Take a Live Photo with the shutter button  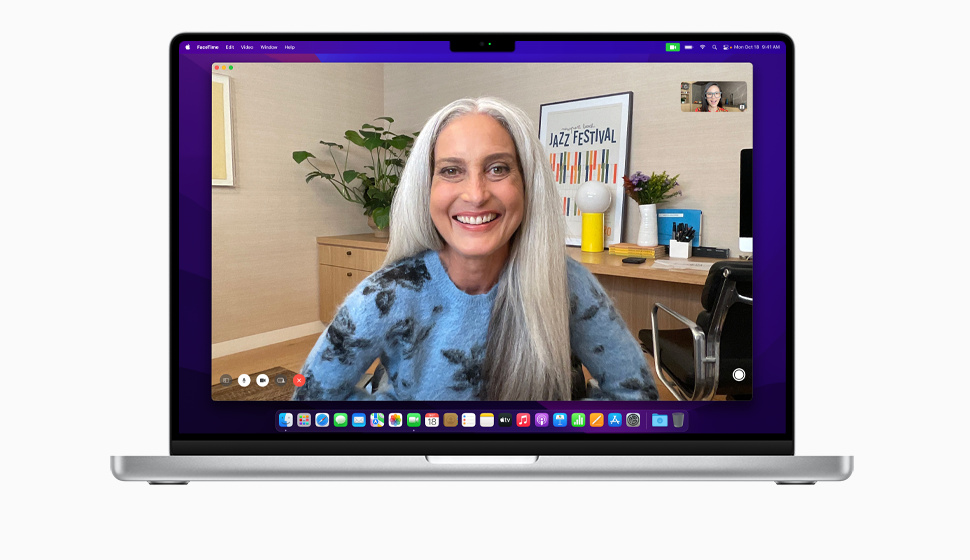click(739, 375)
